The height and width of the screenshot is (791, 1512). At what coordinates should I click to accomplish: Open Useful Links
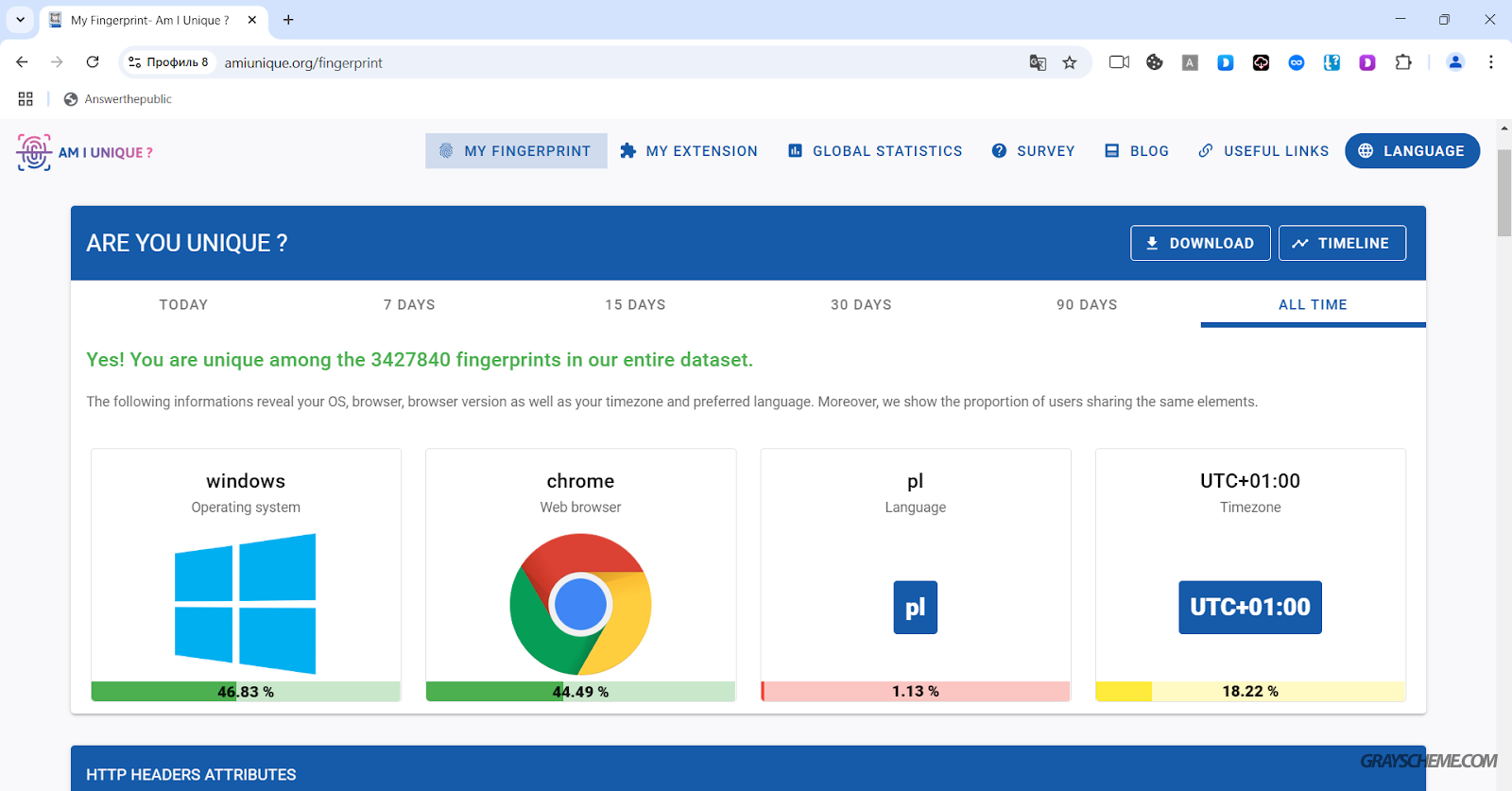click(x=1263, y=151)
